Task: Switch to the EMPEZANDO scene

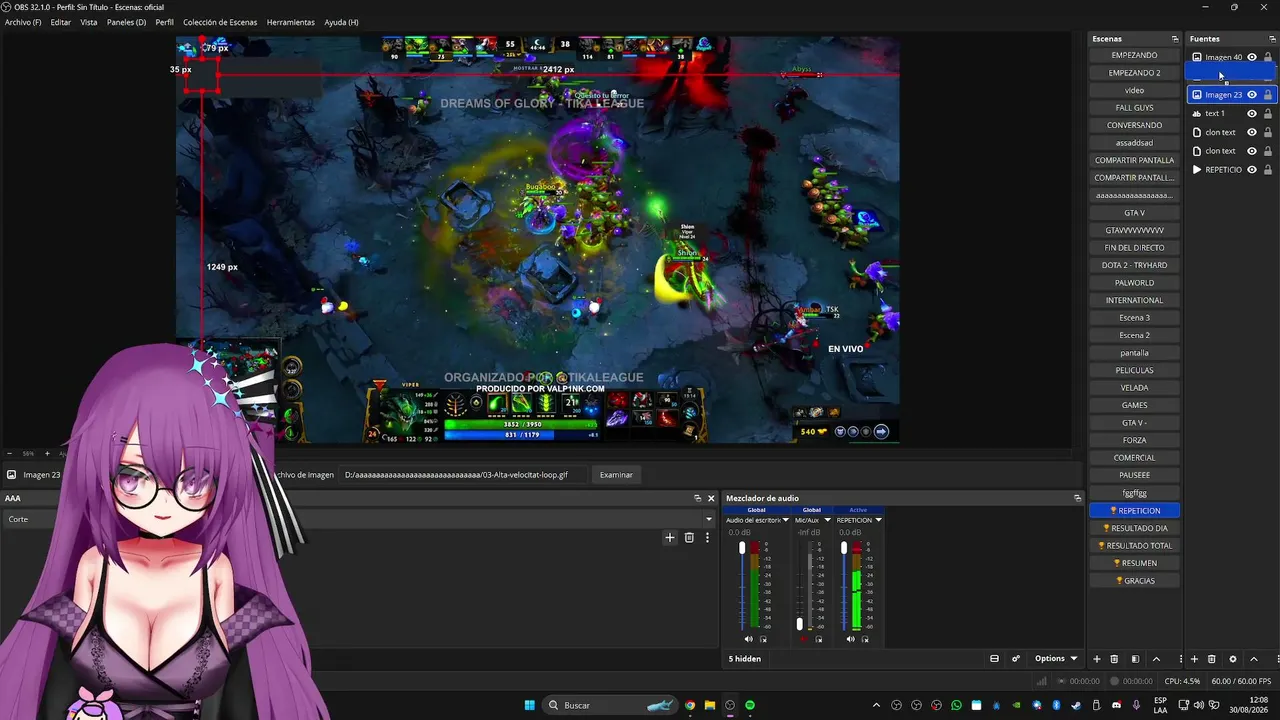Action: (x=1134, y=55)
